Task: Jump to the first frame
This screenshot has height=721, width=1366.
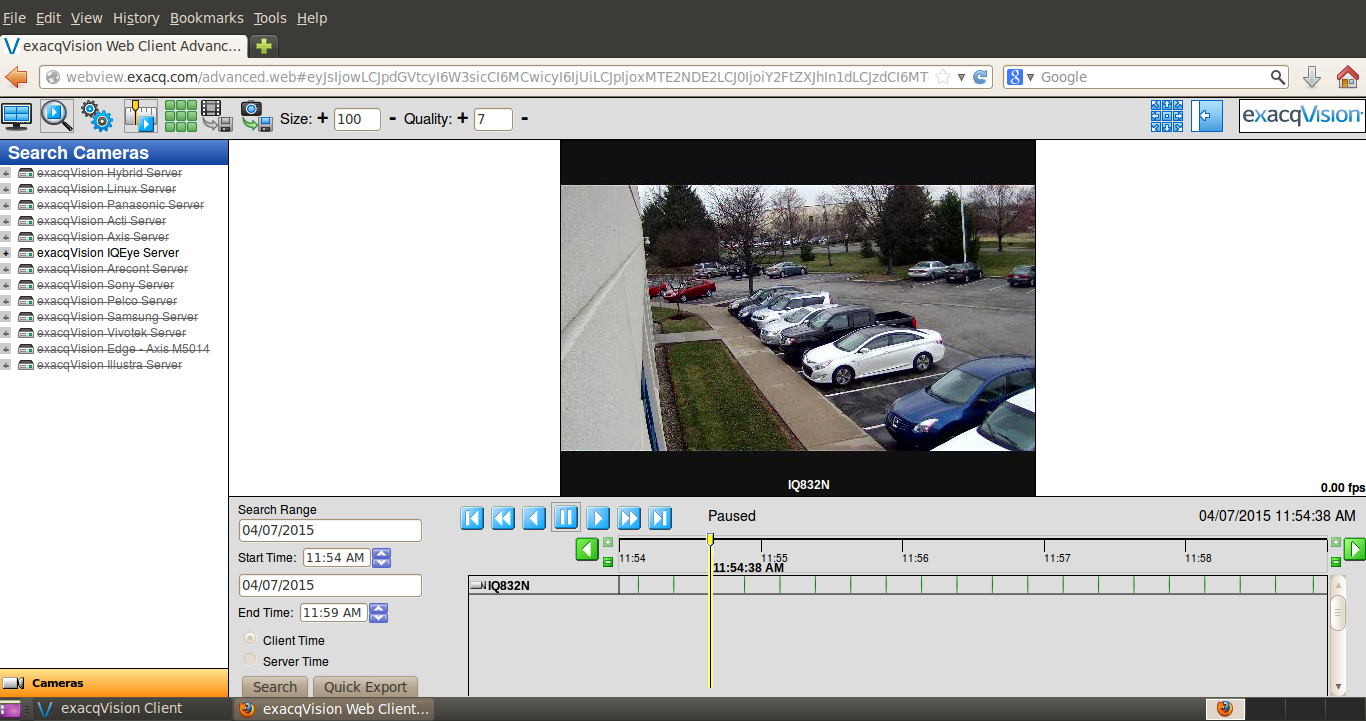Action: tap(472, 518)
